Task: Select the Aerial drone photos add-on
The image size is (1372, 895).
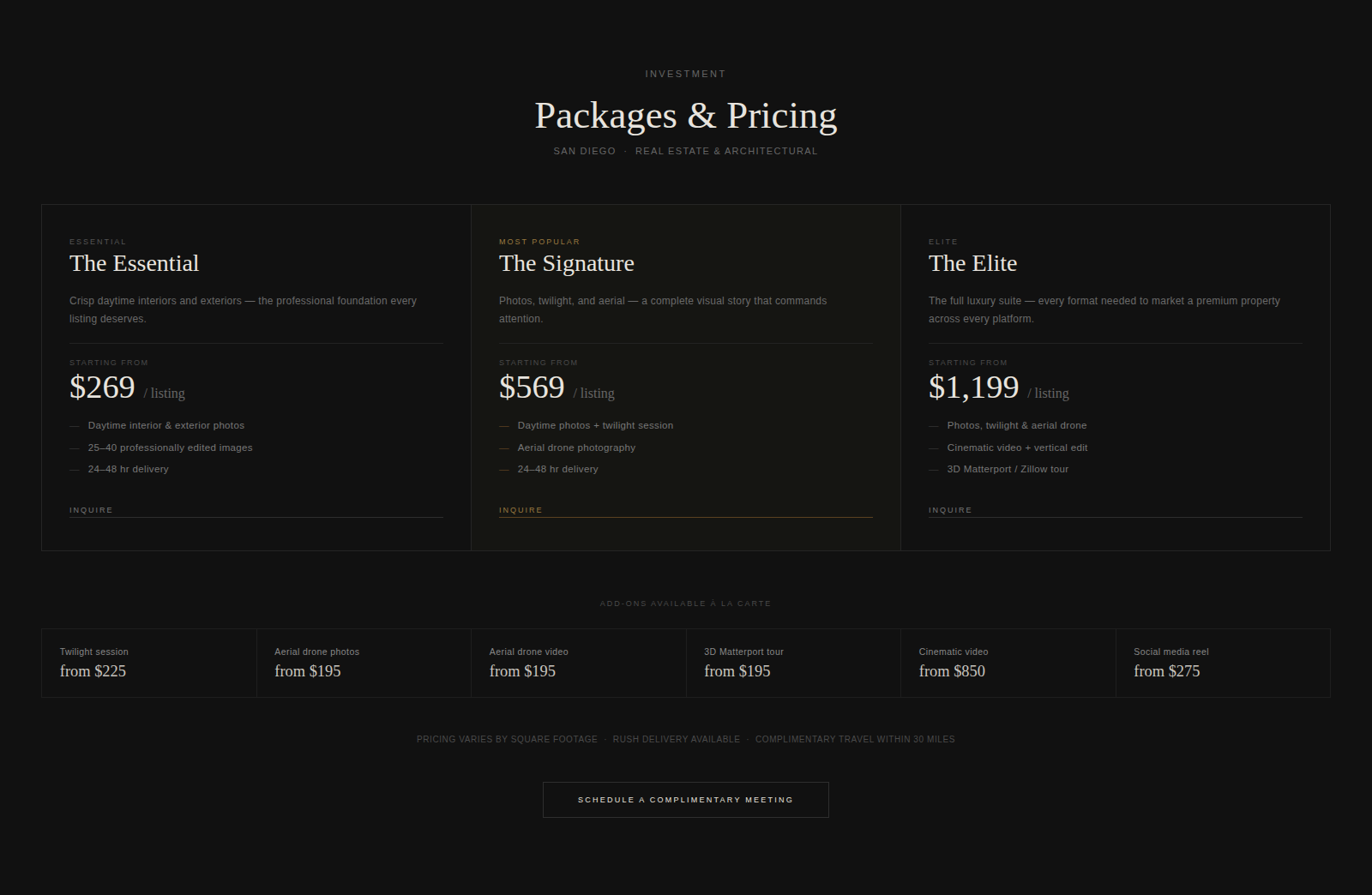Action: click(x=364, y=663)
